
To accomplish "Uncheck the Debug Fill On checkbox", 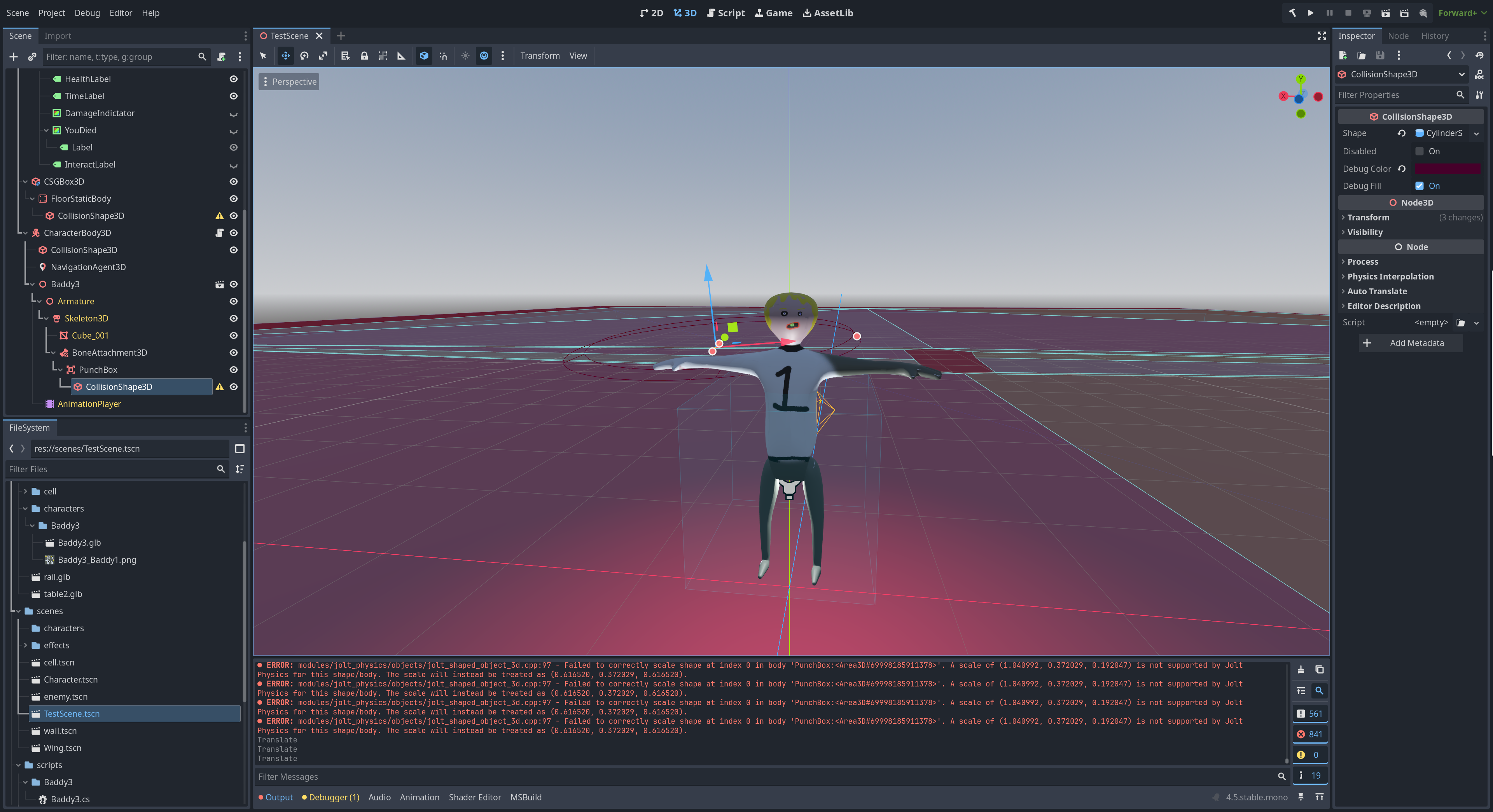I will pyautogui.click(x=1420, y=185).
